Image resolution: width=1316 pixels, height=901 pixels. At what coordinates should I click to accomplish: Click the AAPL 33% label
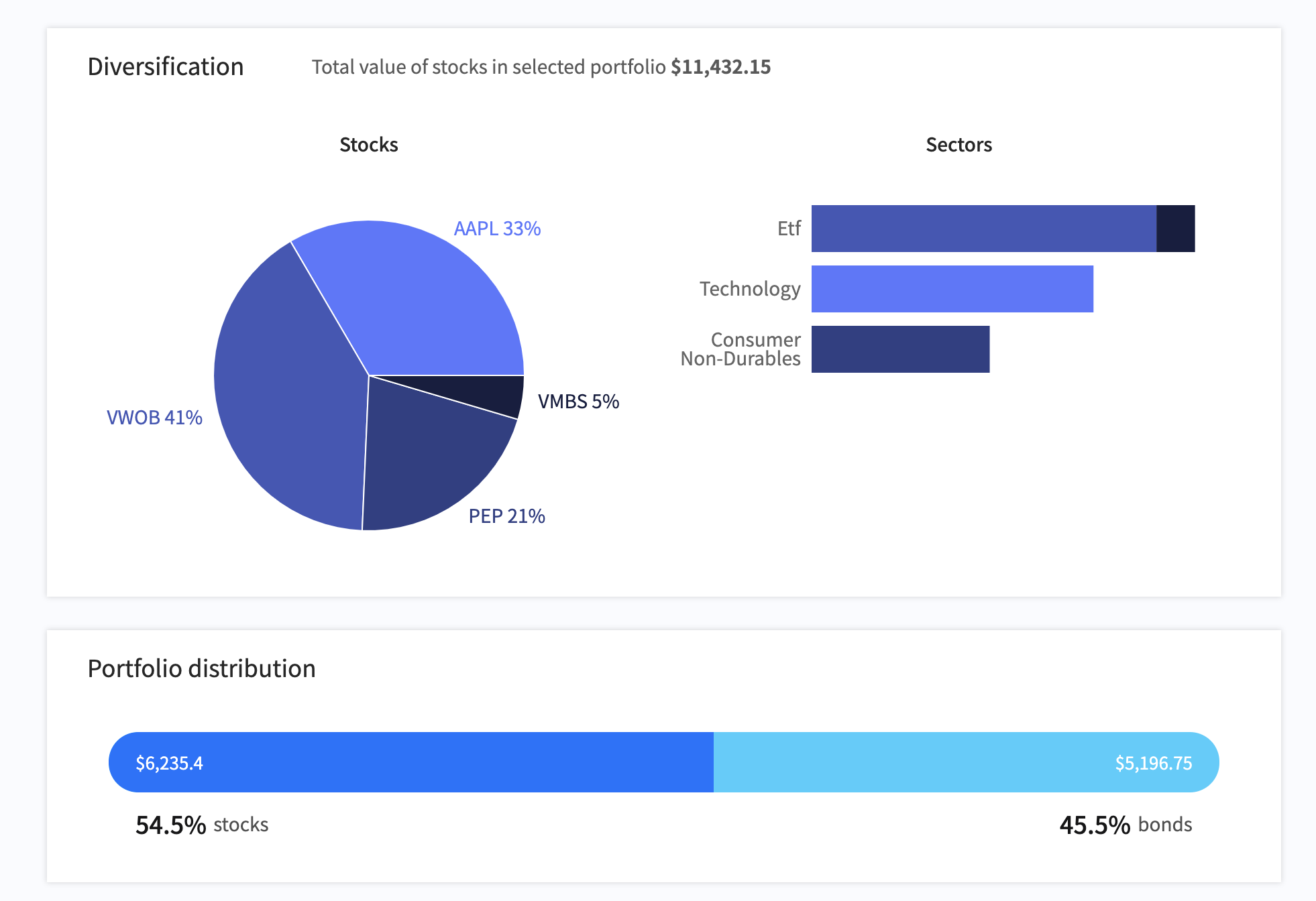(x=497, y=229)
